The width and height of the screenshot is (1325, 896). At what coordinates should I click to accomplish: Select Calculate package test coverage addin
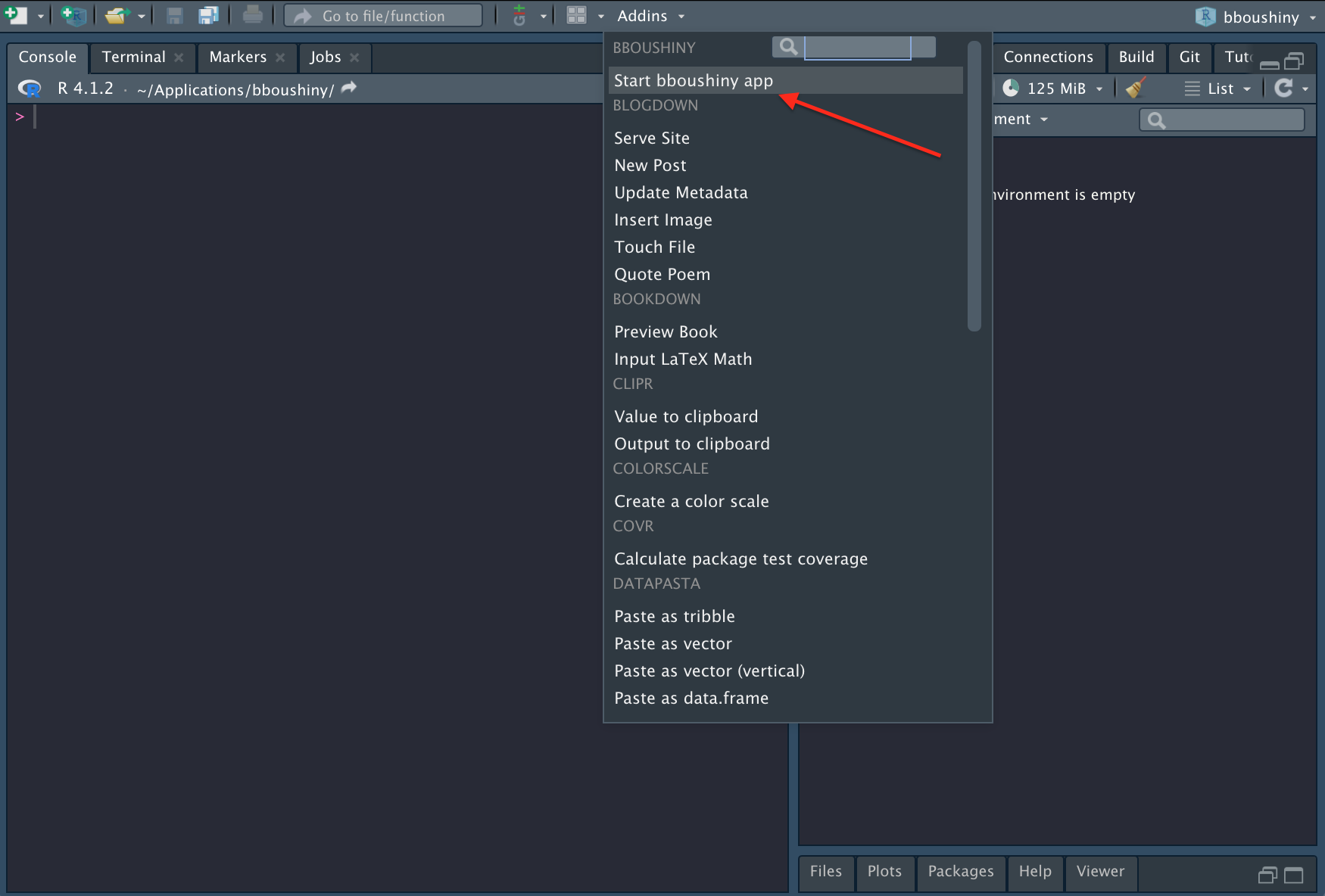pyautogui.click(x=785, y=558)
